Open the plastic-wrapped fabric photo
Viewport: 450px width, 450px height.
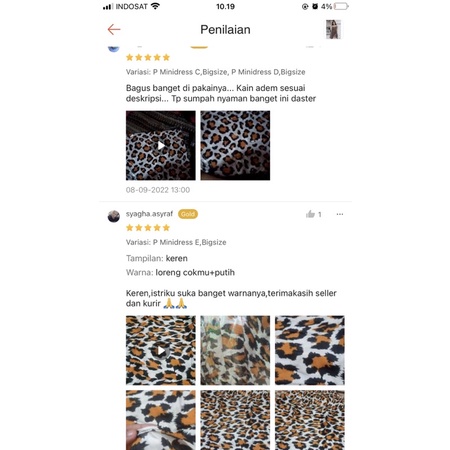[235, 350]
